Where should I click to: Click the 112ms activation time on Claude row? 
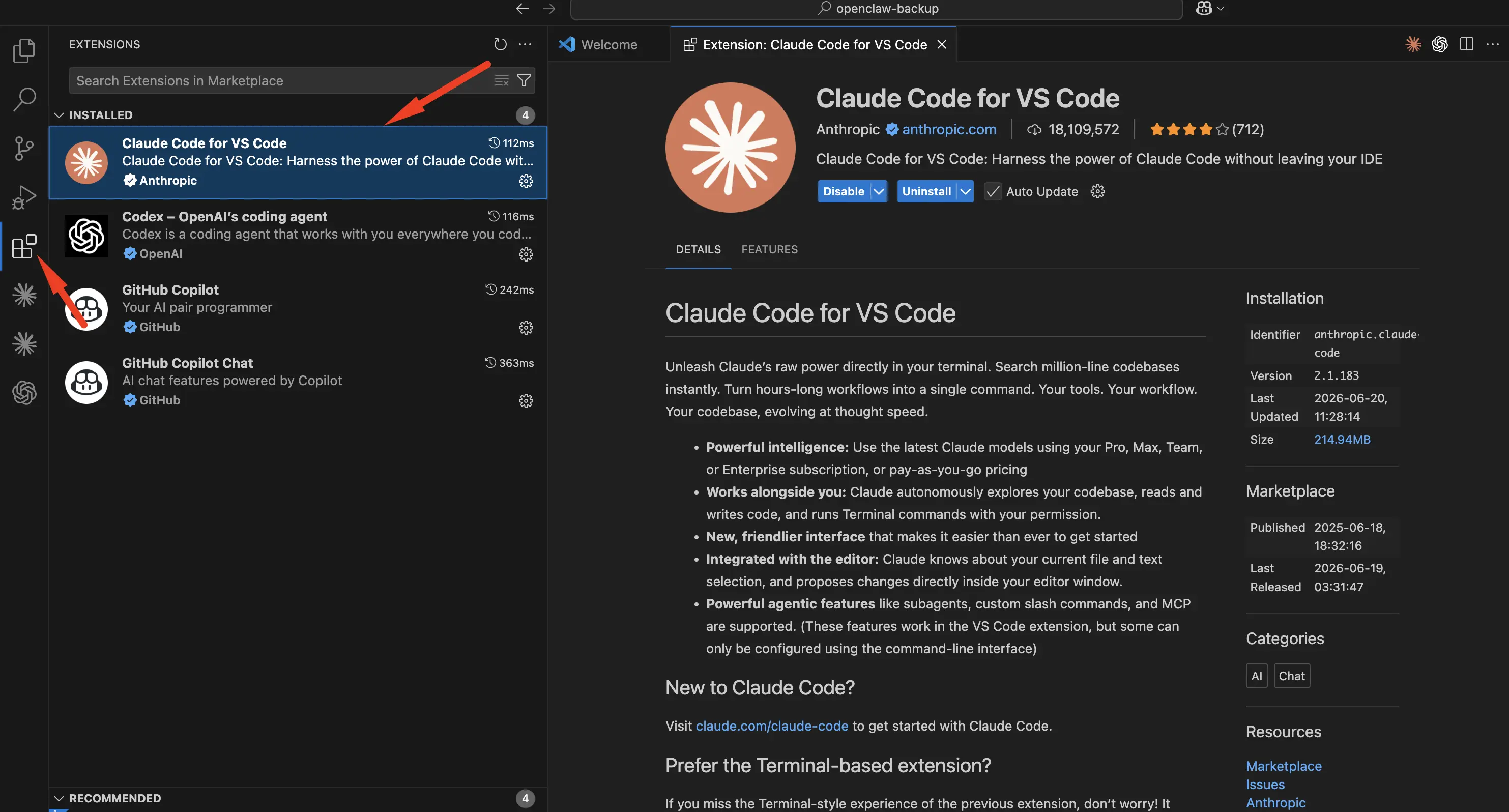(511, 143)
